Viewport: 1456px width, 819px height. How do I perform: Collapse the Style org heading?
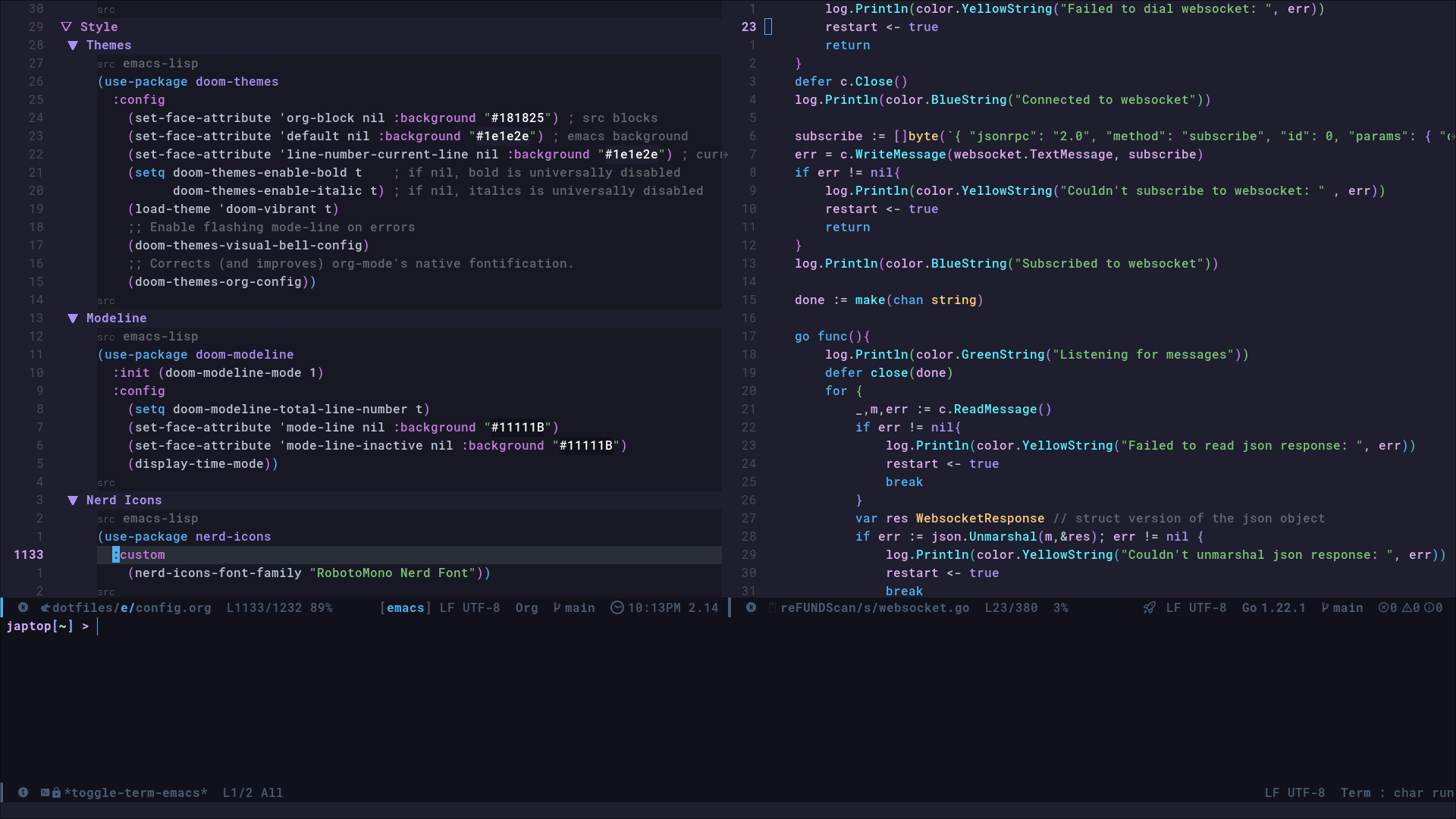67,27
